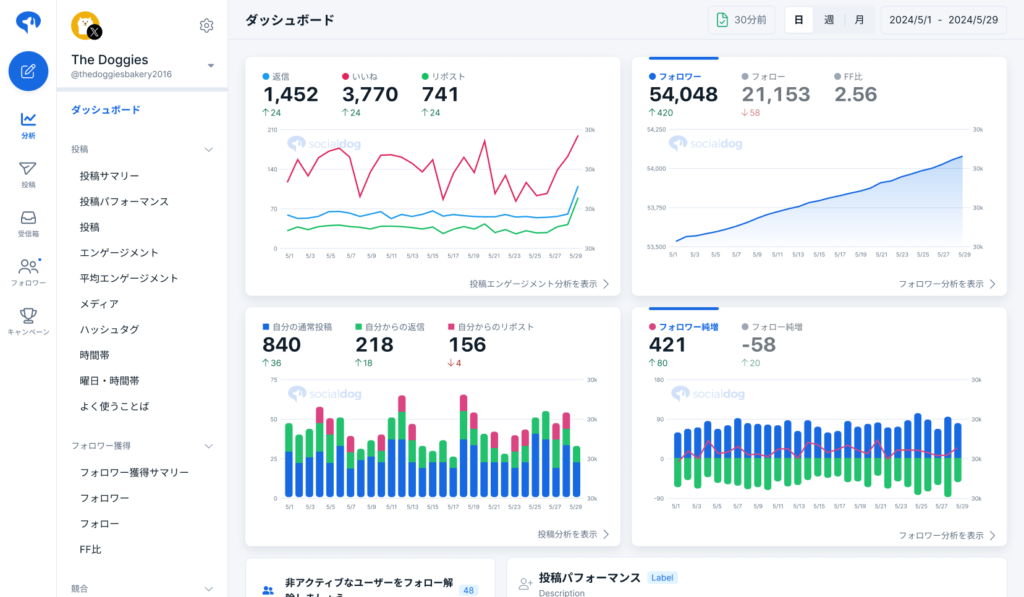Click the 30分前 report refresh button
Image resolution: width=1024 pixels, height=597 pixels.
pos(741,20)
